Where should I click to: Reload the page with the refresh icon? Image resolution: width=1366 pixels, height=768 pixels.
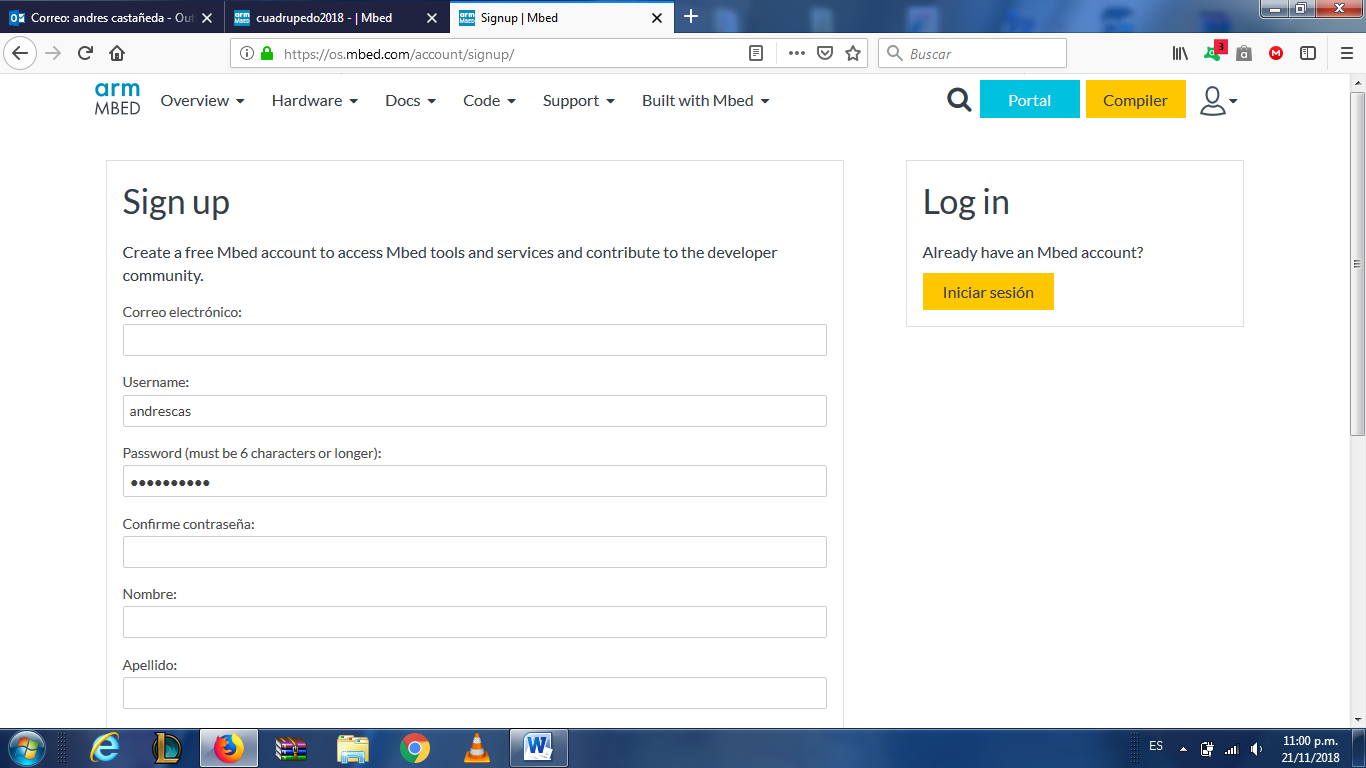click(x=85, y=54)
